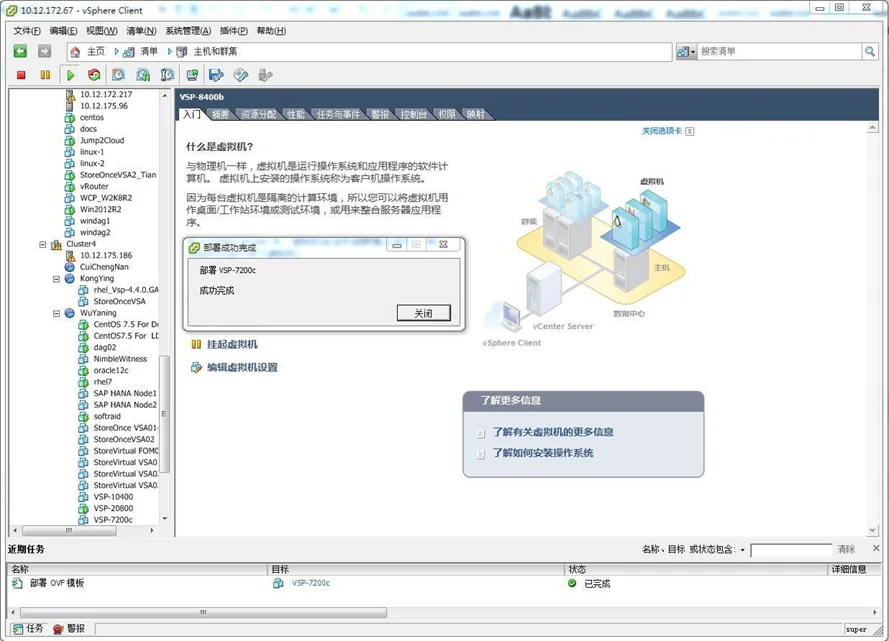This screenshot has width=889, height=641.
Task: Click the warning host icon for 10.12.172.217
Action: point(70,95)
